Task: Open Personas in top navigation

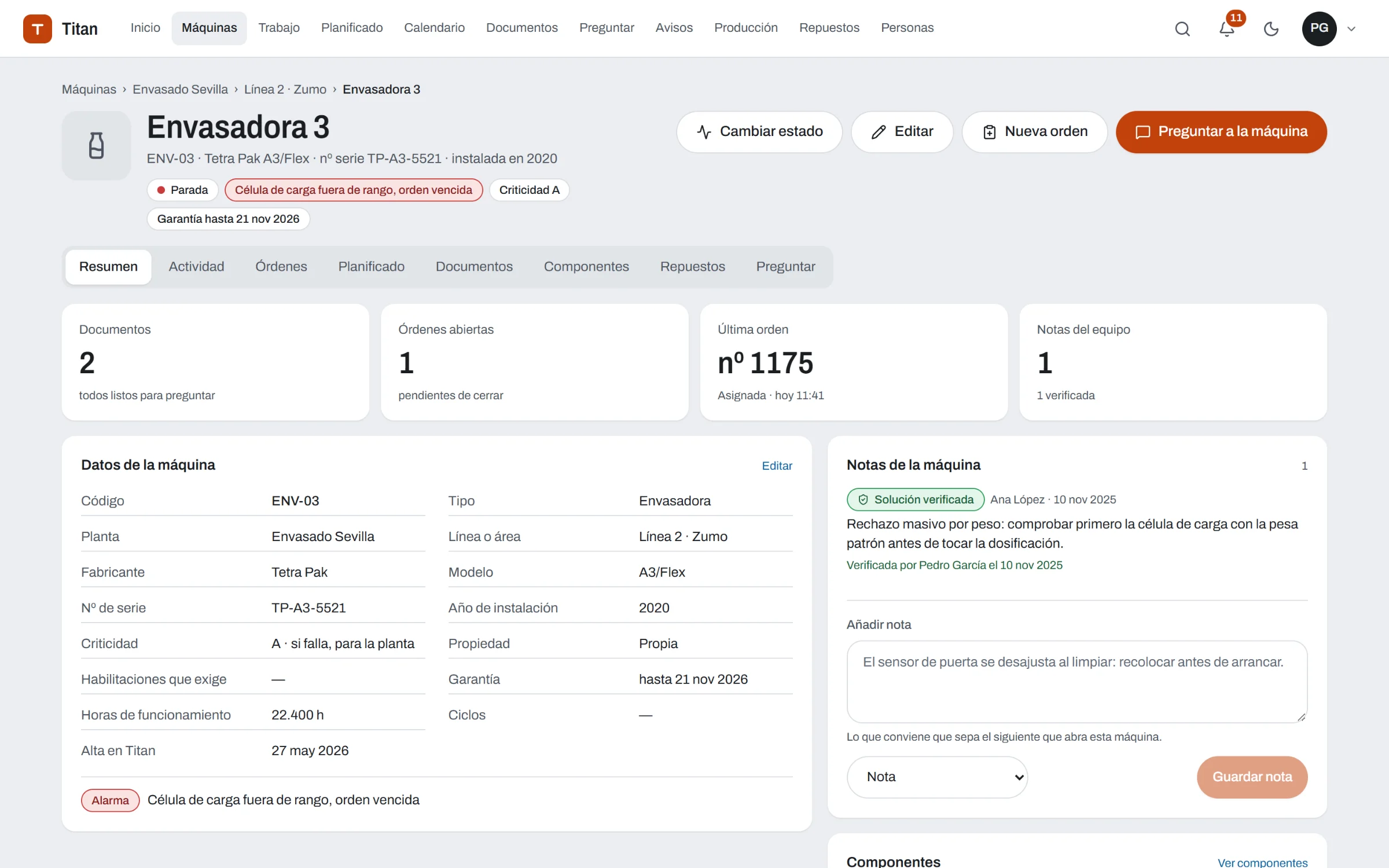Action: point(907,28)
